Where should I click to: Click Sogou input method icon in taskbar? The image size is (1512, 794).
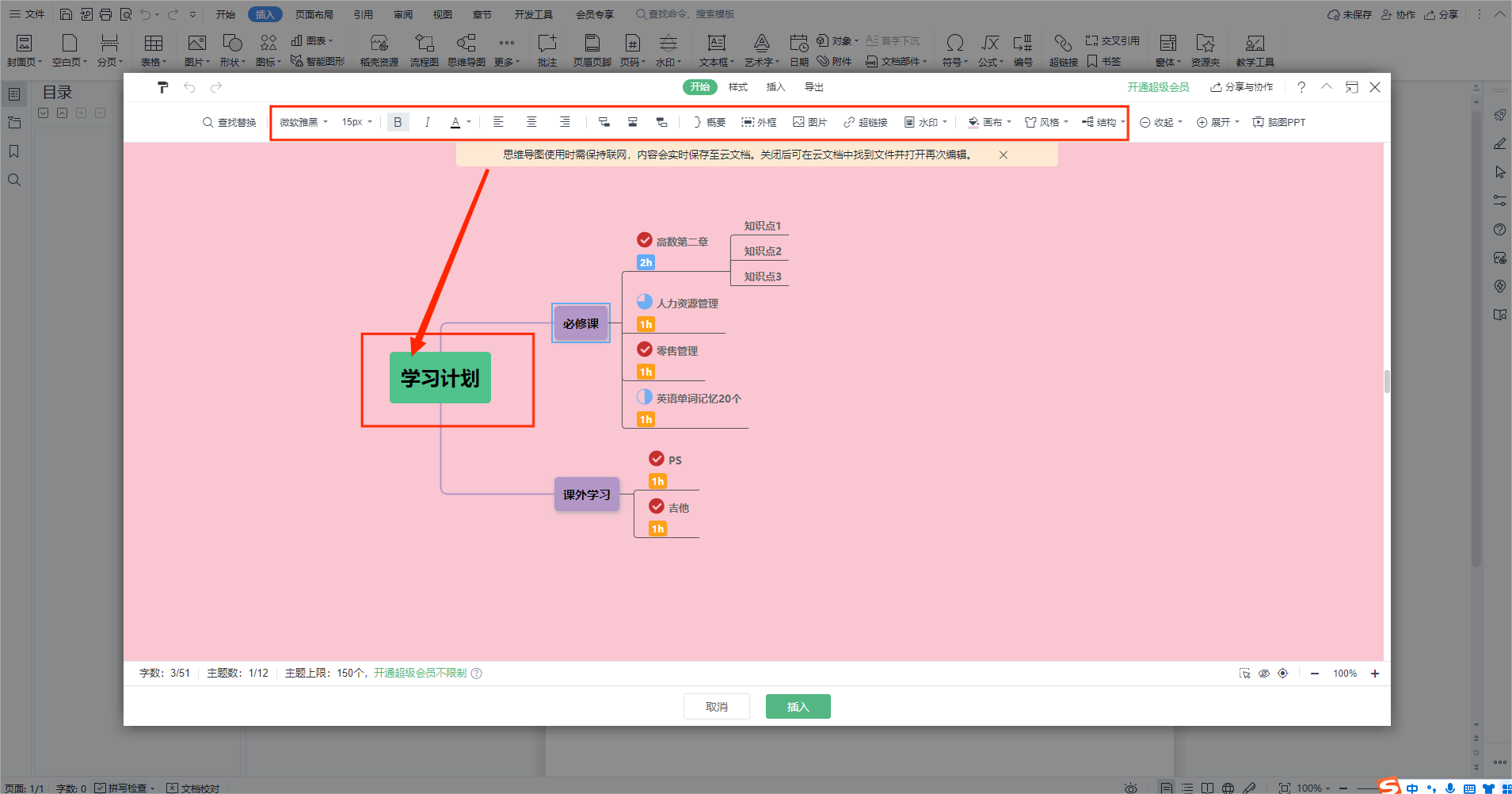coord(1390,785)
